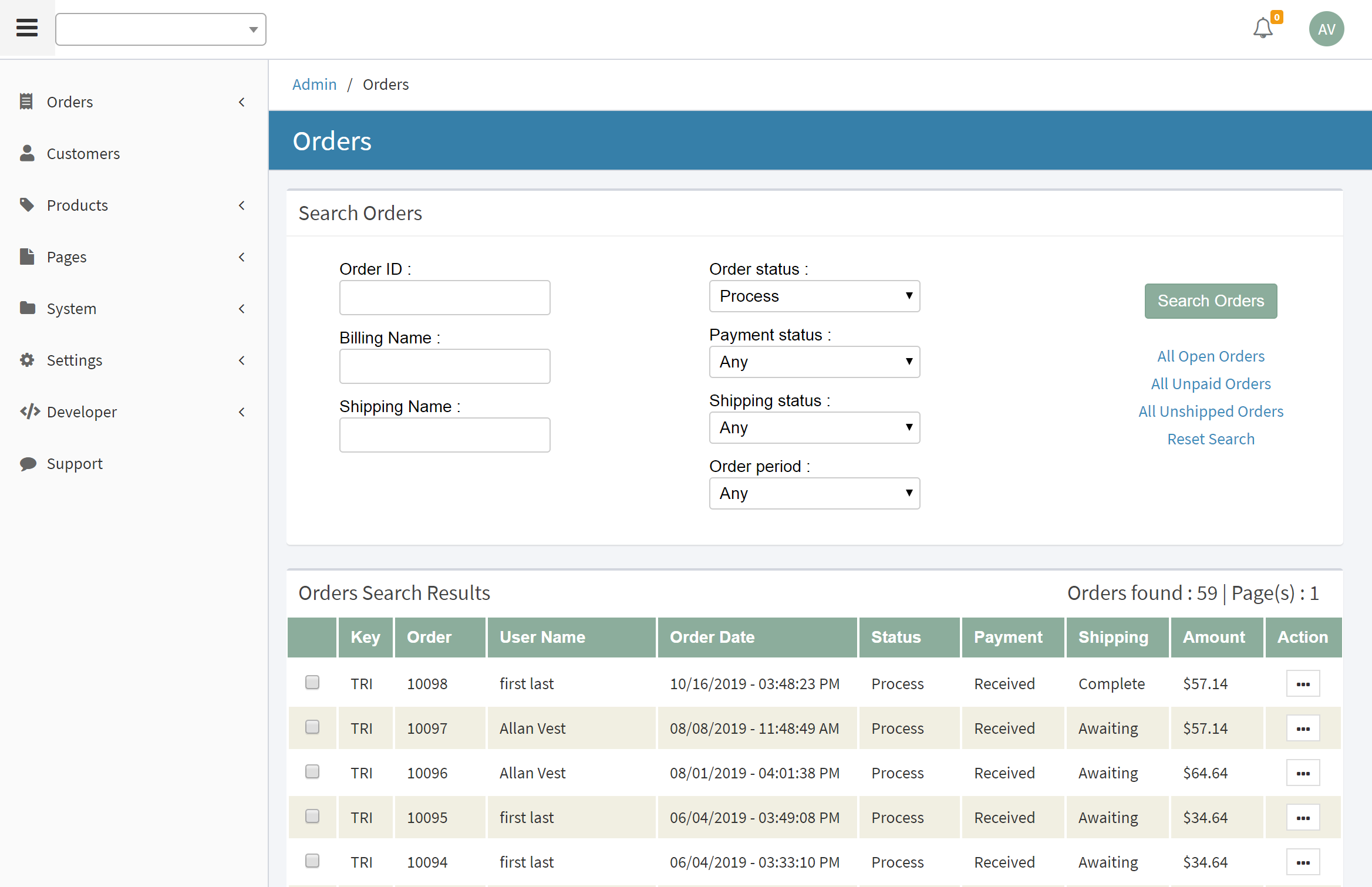Focus the Order ID input field
Viewport: 1372px width, 887px height.
point(444,298)
